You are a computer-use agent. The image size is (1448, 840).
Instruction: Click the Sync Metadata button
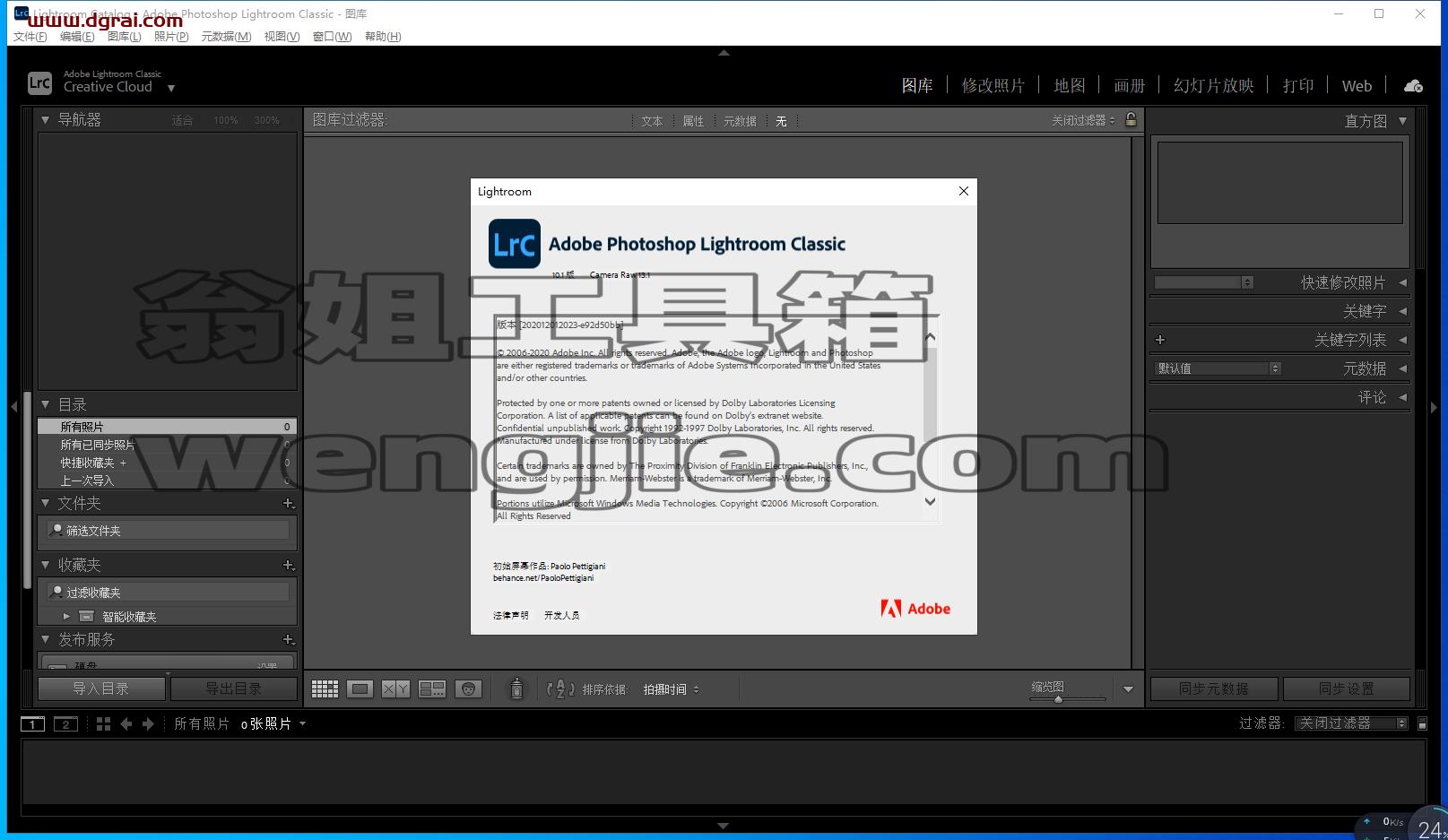(x=1214, y=688)
